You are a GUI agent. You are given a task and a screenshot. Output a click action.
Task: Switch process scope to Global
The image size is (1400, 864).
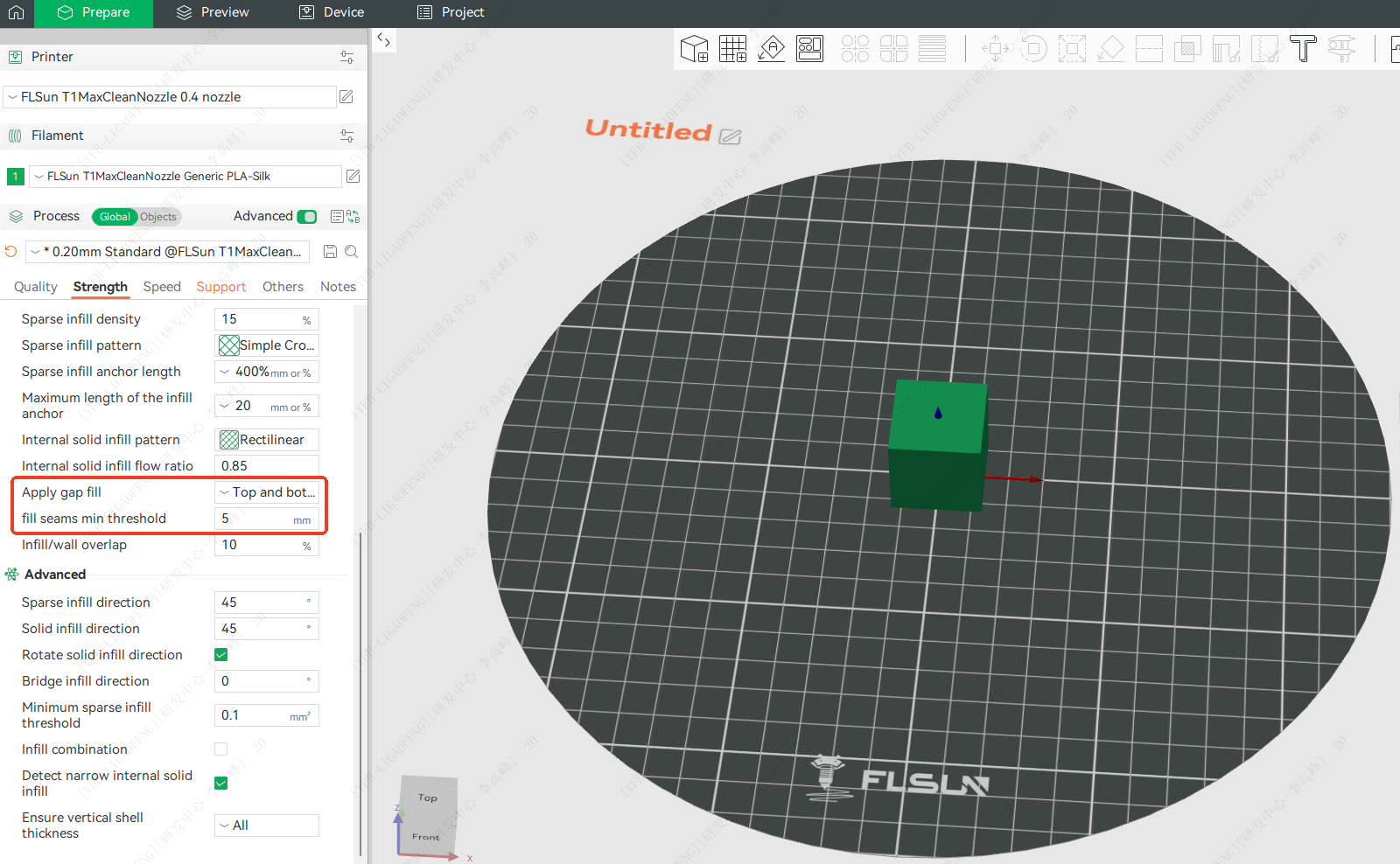[115, 217]
